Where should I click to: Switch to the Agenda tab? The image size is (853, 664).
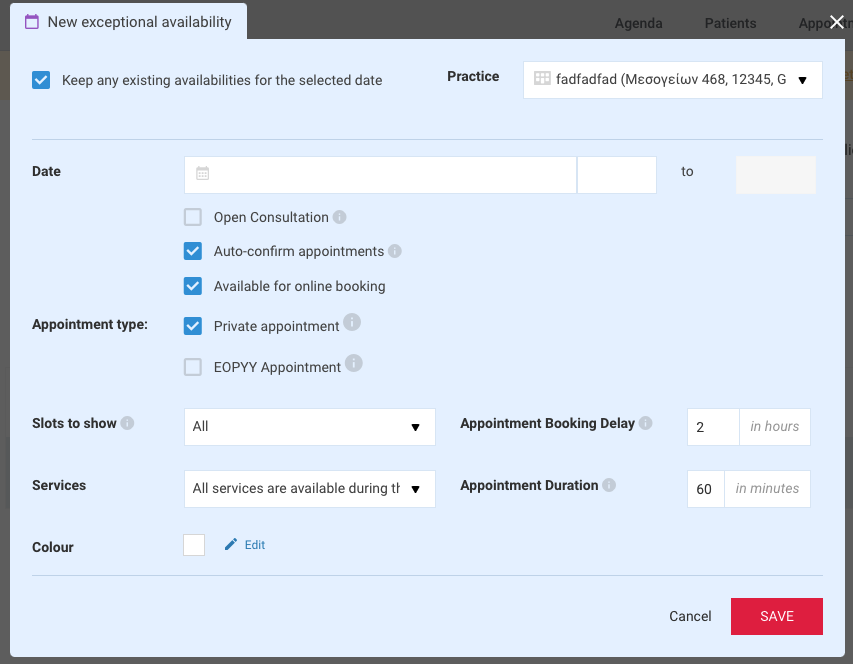(x=638, y=23)
